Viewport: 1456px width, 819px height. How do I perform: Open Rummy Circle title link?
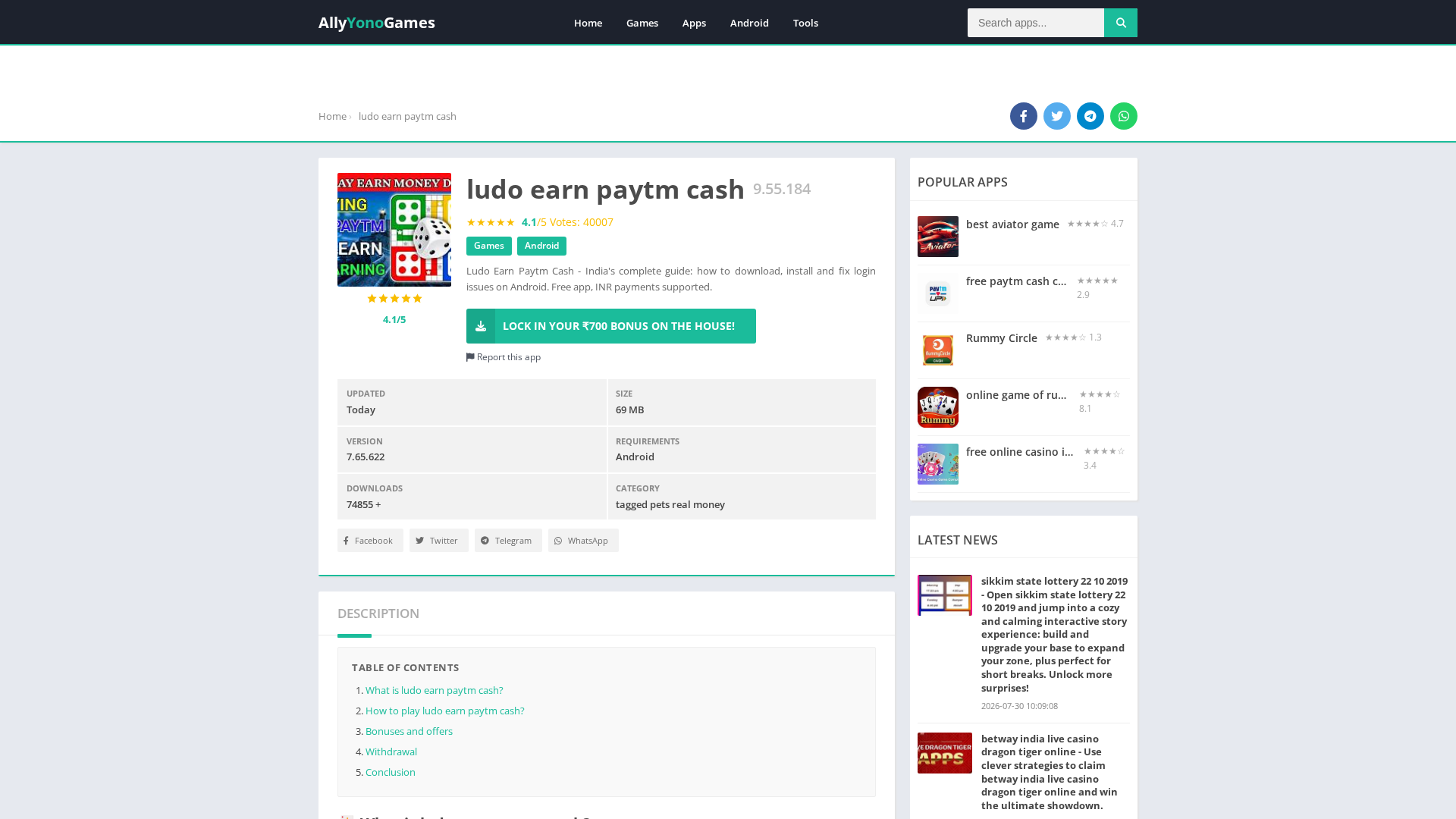[1002, 338]
